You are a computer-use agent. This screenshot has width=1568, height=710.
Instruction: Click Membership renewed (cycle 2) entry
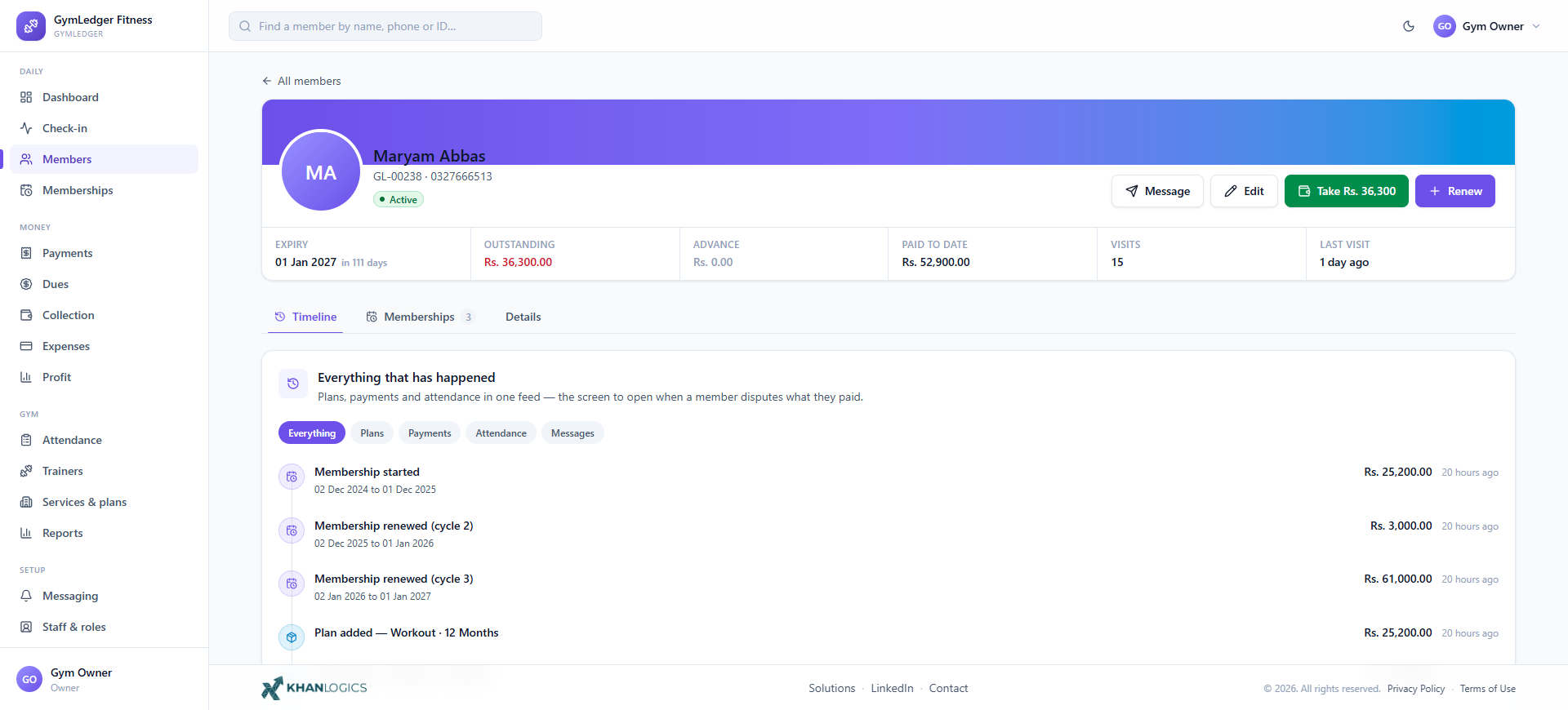pos(889,534)
